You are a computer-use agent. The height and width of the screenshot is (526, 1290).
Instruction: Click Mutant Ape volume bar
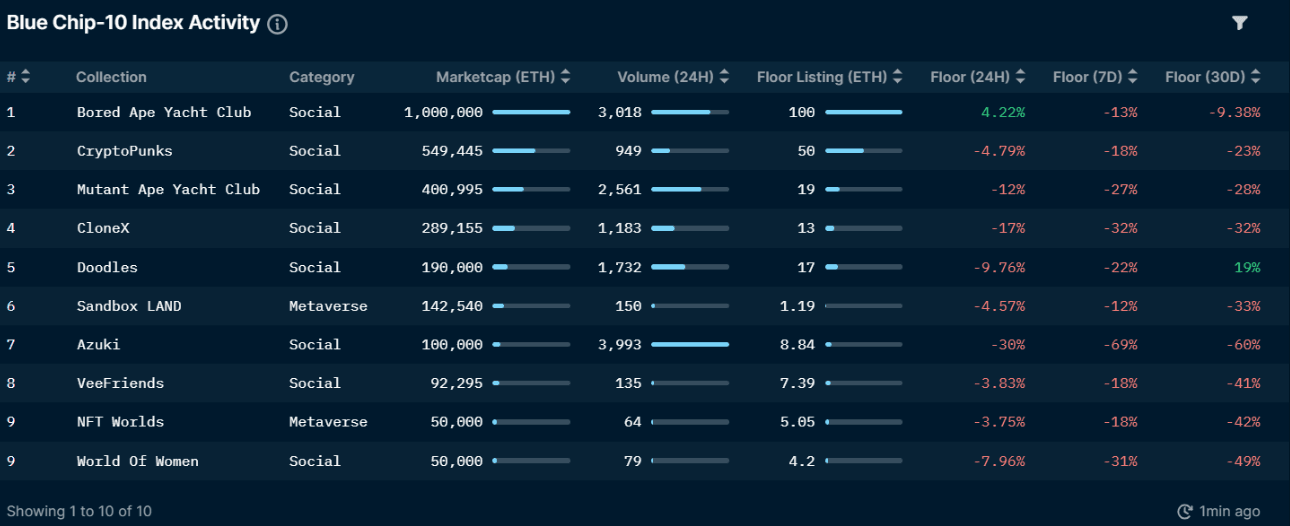[690, 189]
